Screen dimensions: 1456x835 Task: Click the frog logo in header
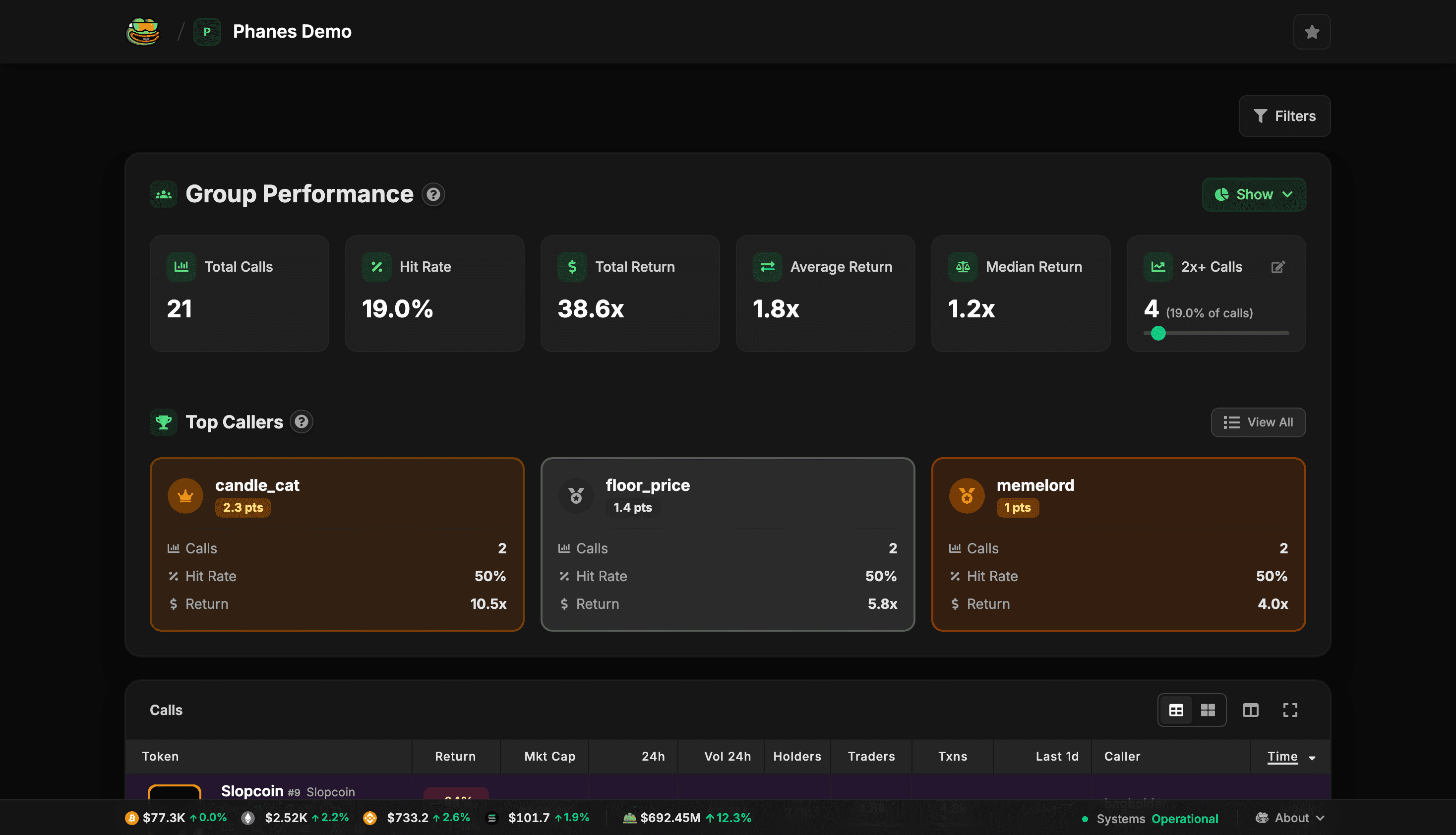(143, 32)
